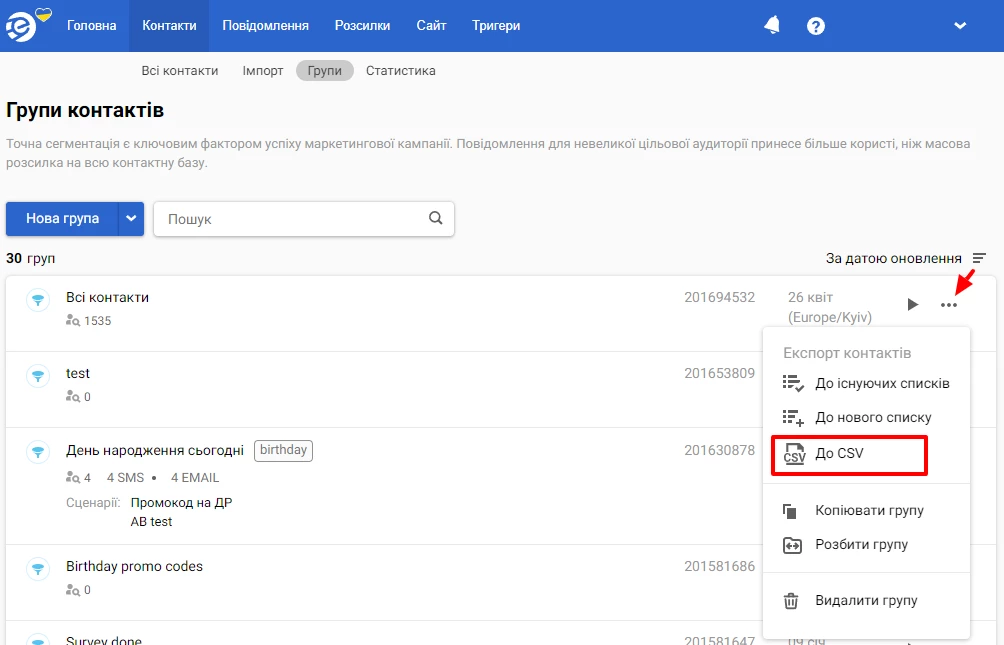Click the CSV file icon

(794, 453)
